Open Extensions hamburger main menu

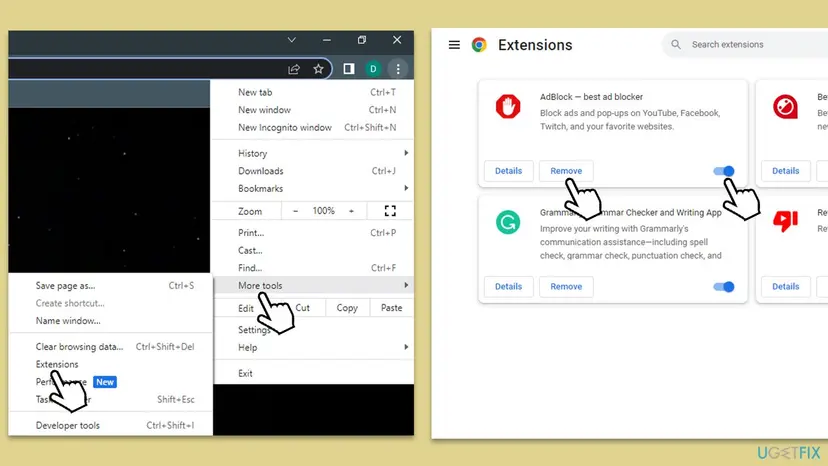tap(454, 45)
